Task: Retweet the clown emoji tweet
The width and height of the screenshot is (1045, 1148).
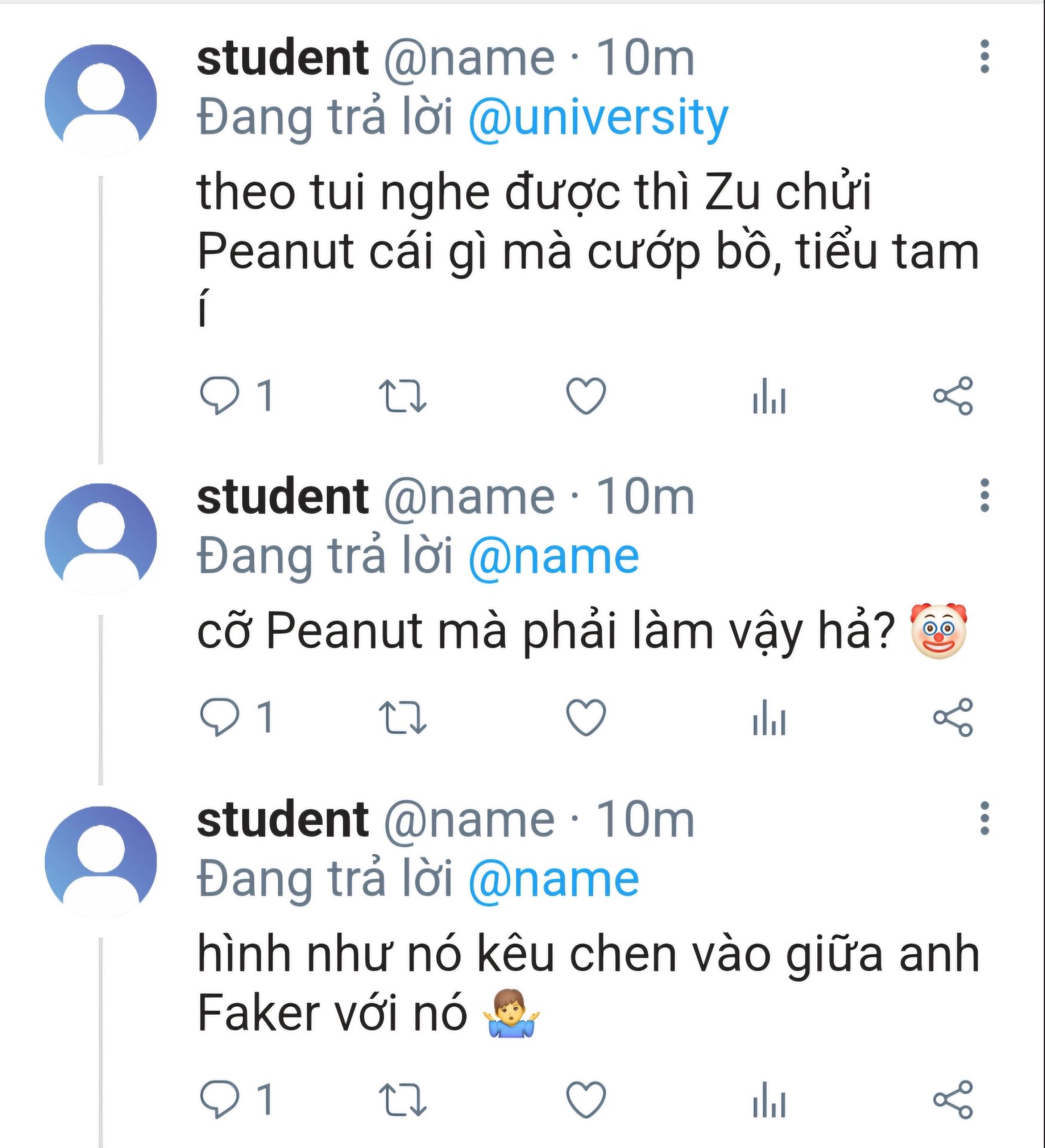Action: click(402, 717)
